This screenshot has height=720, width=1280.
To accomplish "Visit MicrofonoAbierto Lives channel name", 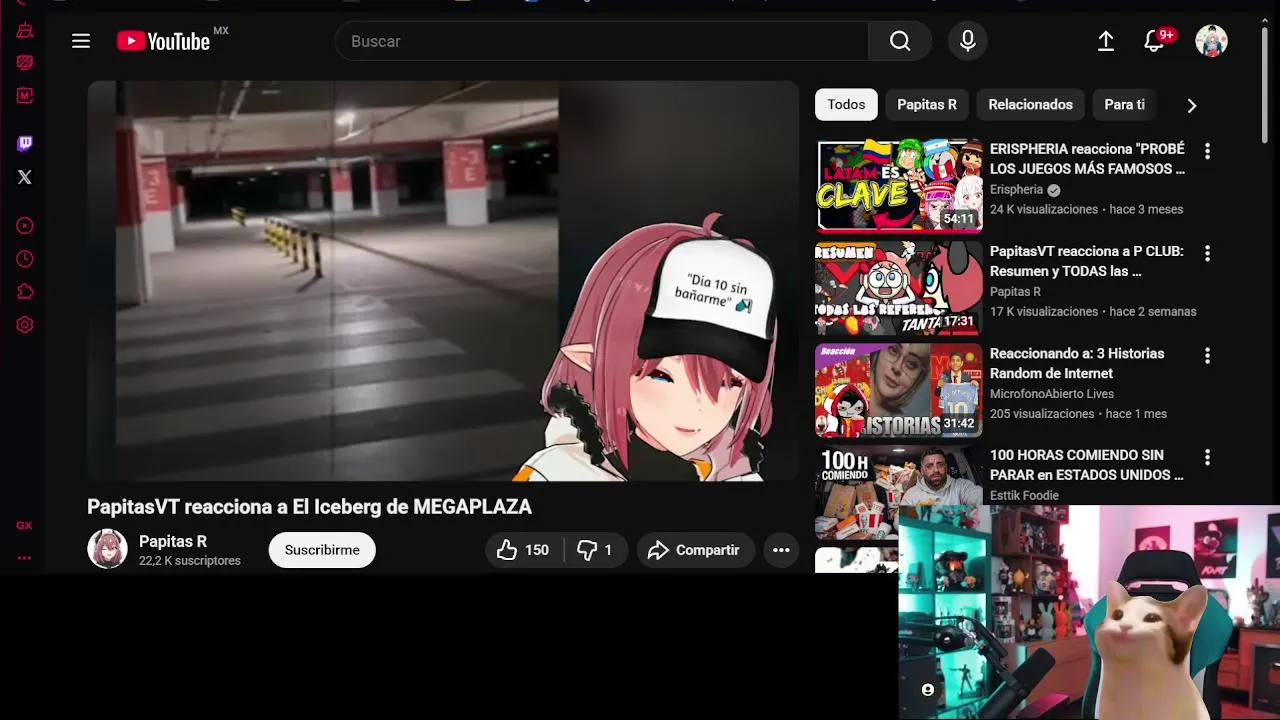I will 1052,394.
